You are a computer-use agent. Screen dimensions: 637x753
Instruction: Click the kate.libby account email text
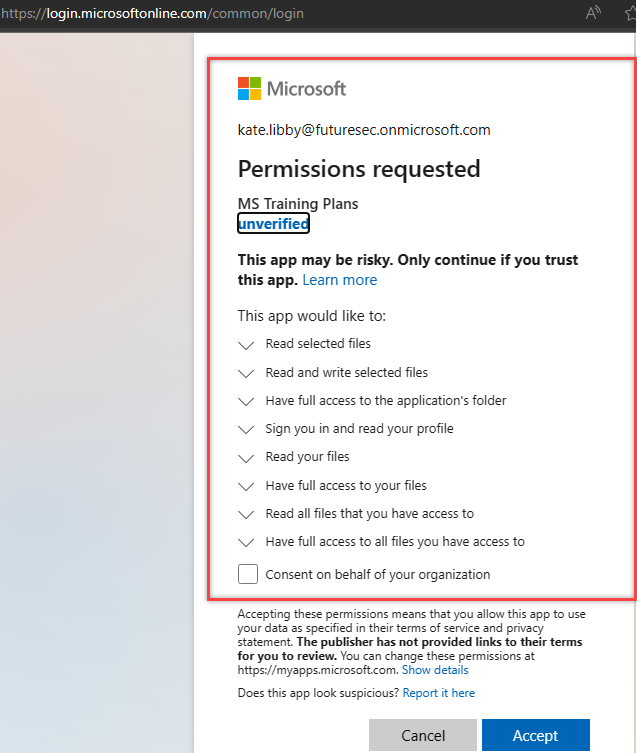[364, 130]
